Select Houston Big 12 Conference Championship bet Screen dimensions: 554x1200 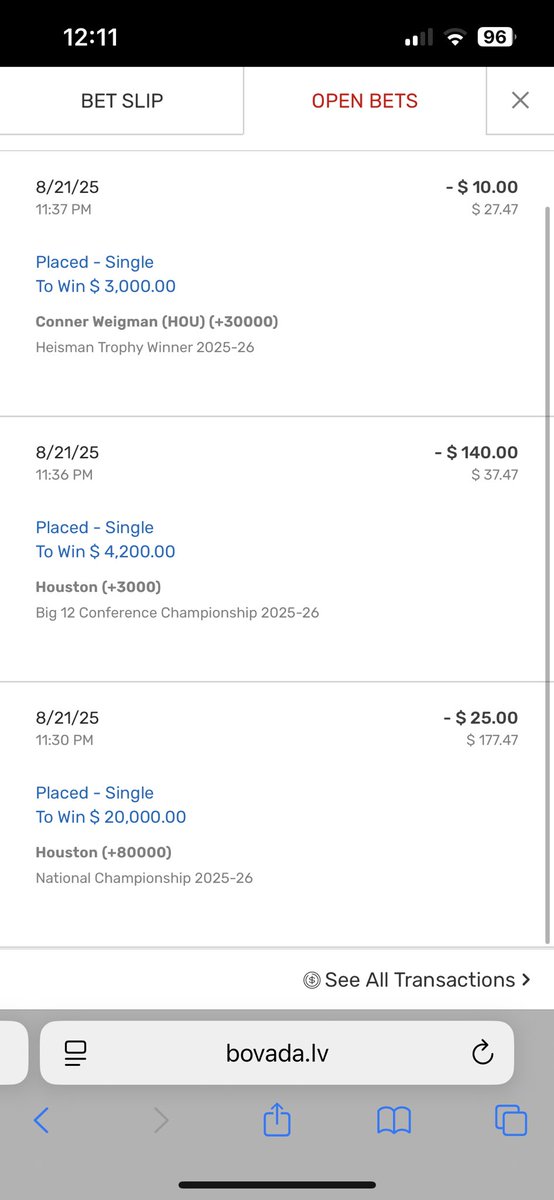pyautogui.click(x=275, y=549)
